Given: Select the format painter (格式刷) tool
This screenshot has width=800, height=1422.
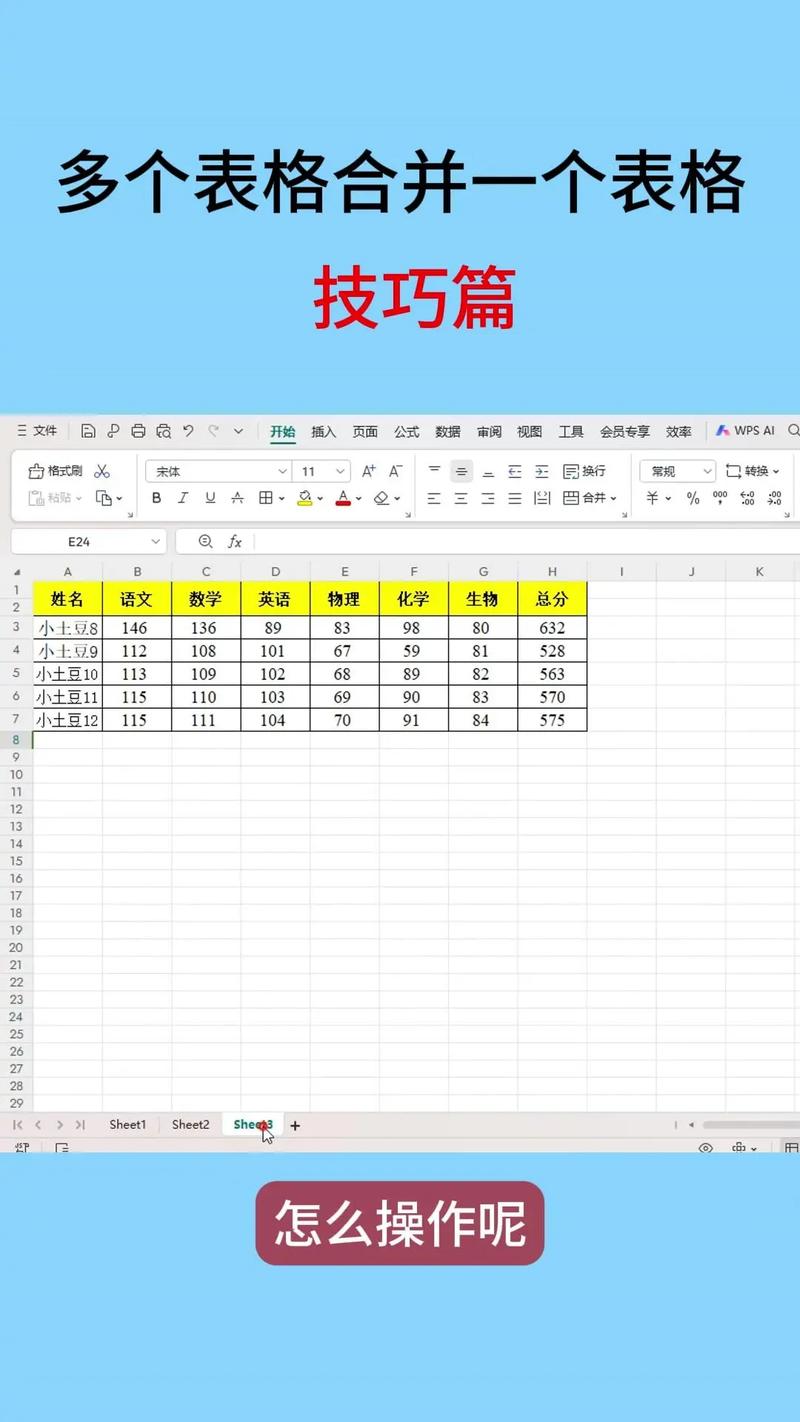Looking at the screenshot, I should [55, 470].
